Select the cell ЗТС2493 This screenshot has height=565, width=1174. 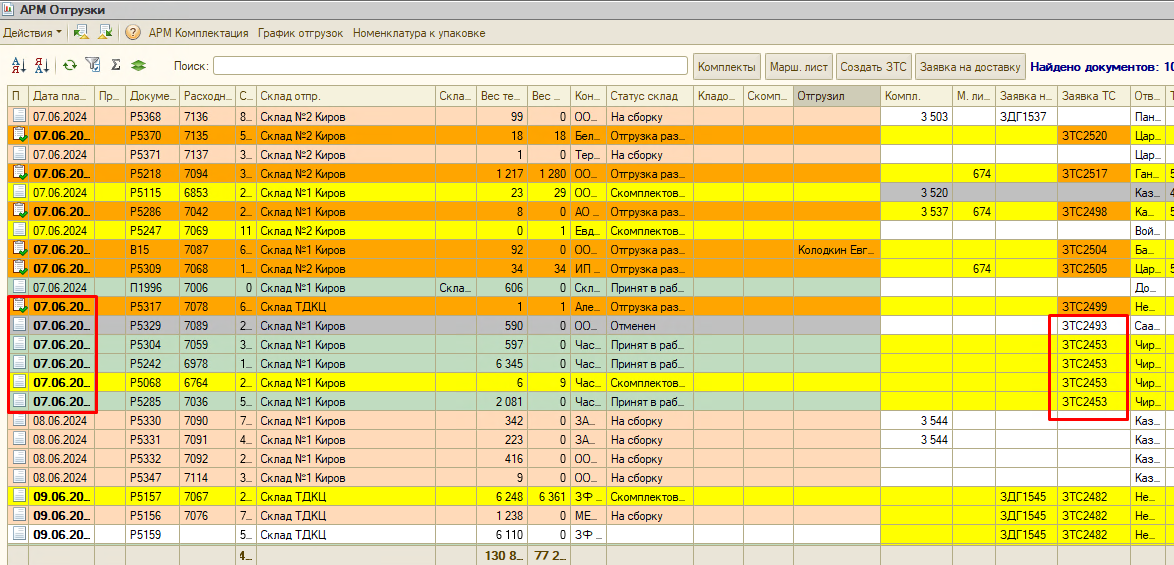[x=1095, y=326]
